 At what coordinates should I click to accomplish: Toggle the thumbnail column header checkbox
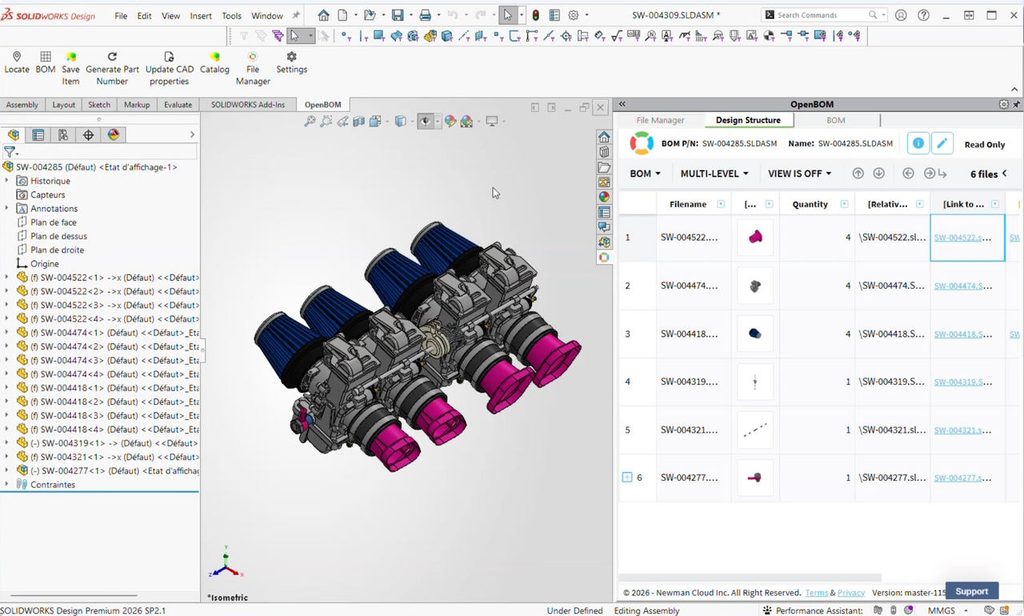click(x=769, y=204)
